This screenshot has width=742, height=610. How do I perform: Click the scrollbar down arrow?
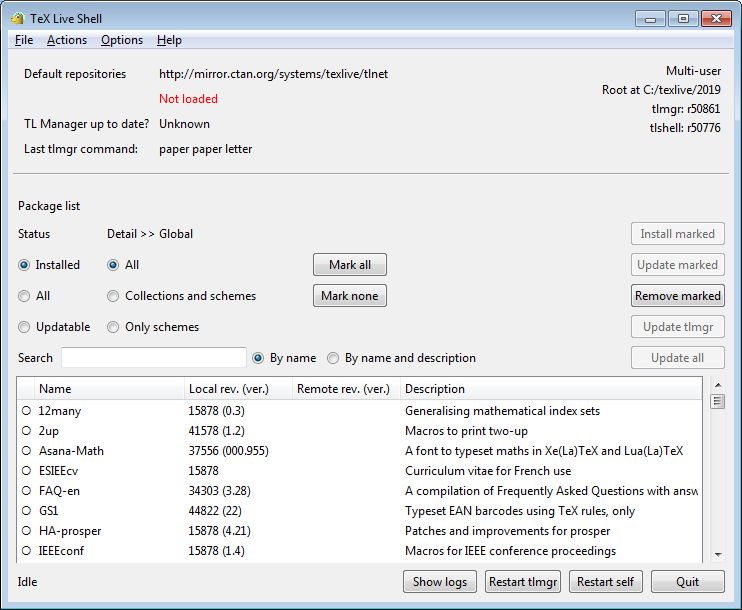click(717, 555)
